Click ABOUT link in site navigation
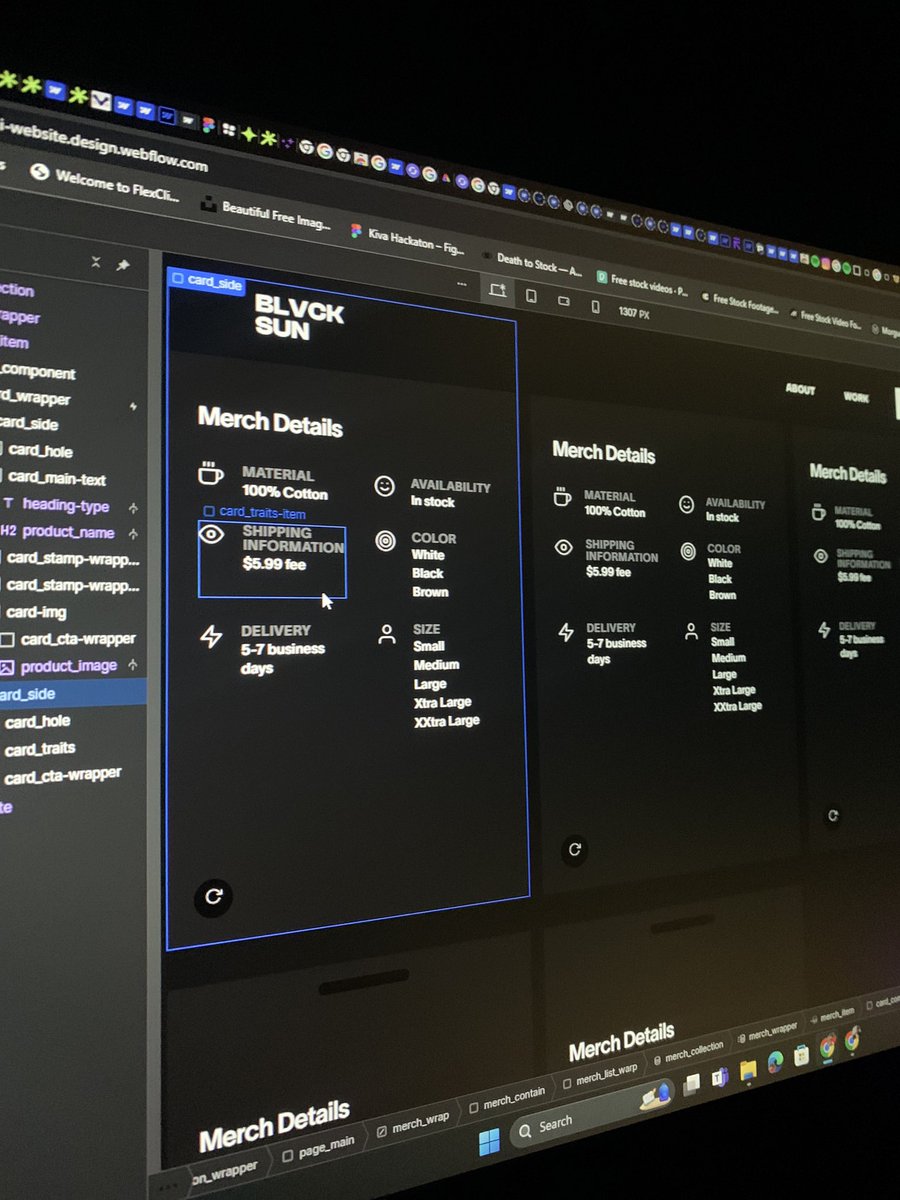900x1200 pixels. pyautogui.click(x=800, y=390)
